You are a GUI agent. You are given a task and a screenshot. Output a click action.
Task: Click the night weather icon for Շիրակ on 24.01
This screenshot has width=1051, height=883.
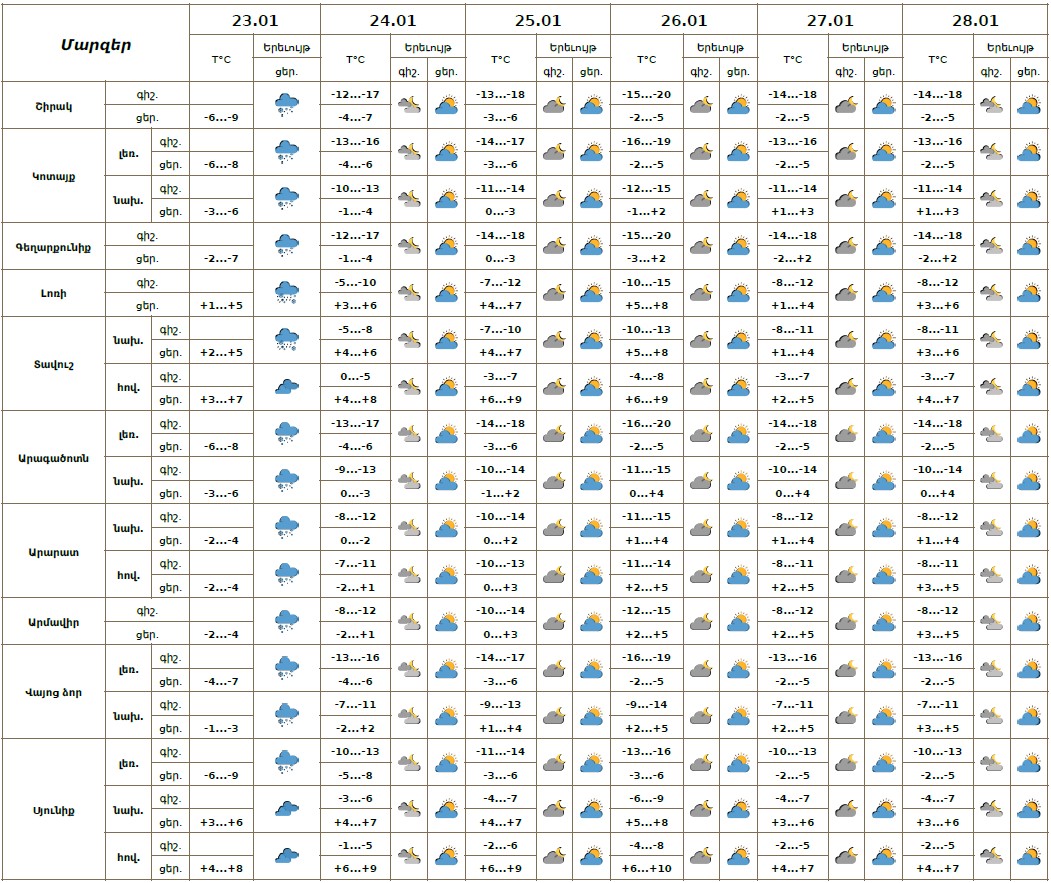[x=409, y=104]
